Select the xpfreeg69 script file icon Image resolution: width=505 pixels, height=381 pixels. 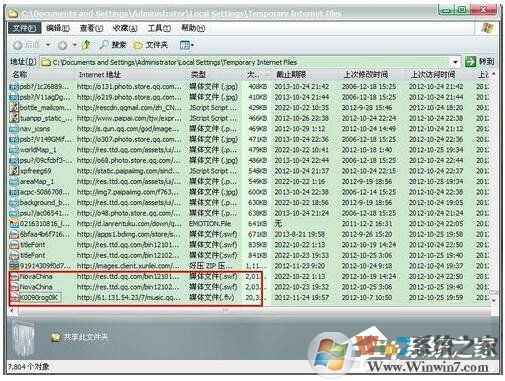tap(14, 171)
